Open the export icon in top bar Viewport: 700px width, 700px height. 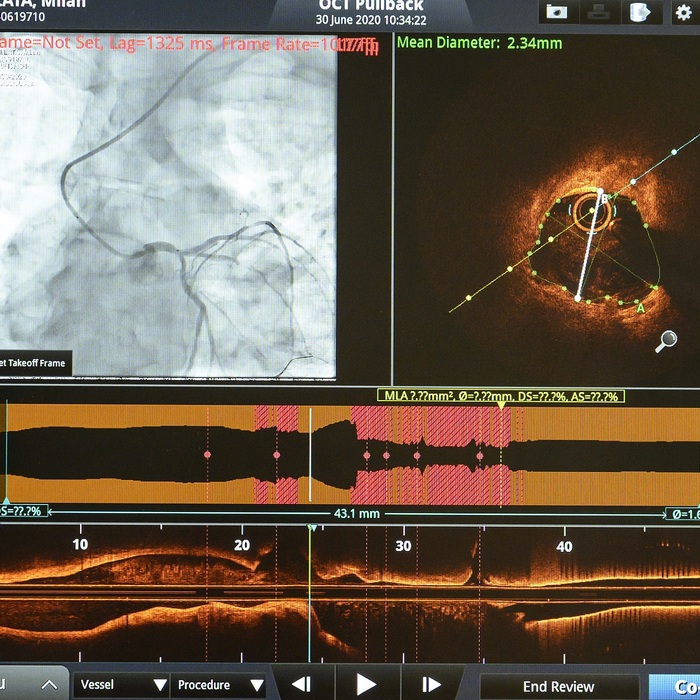click(638, 11)
